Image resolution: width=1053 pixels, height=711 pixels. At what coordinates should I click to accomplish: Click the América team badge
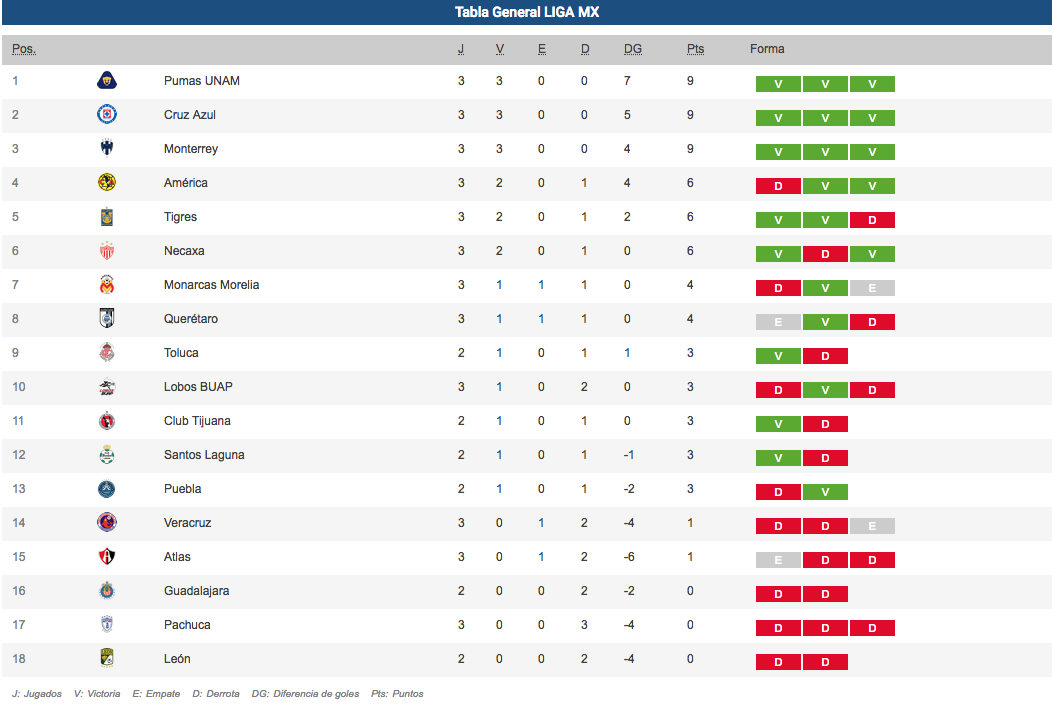106,183
